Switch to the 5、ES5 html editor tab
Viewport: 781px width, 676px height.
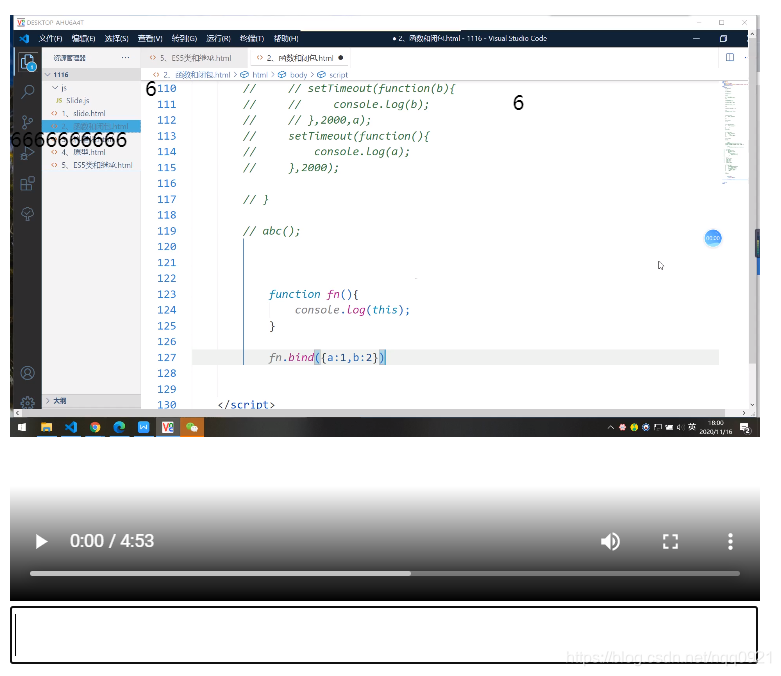point(194,58)
